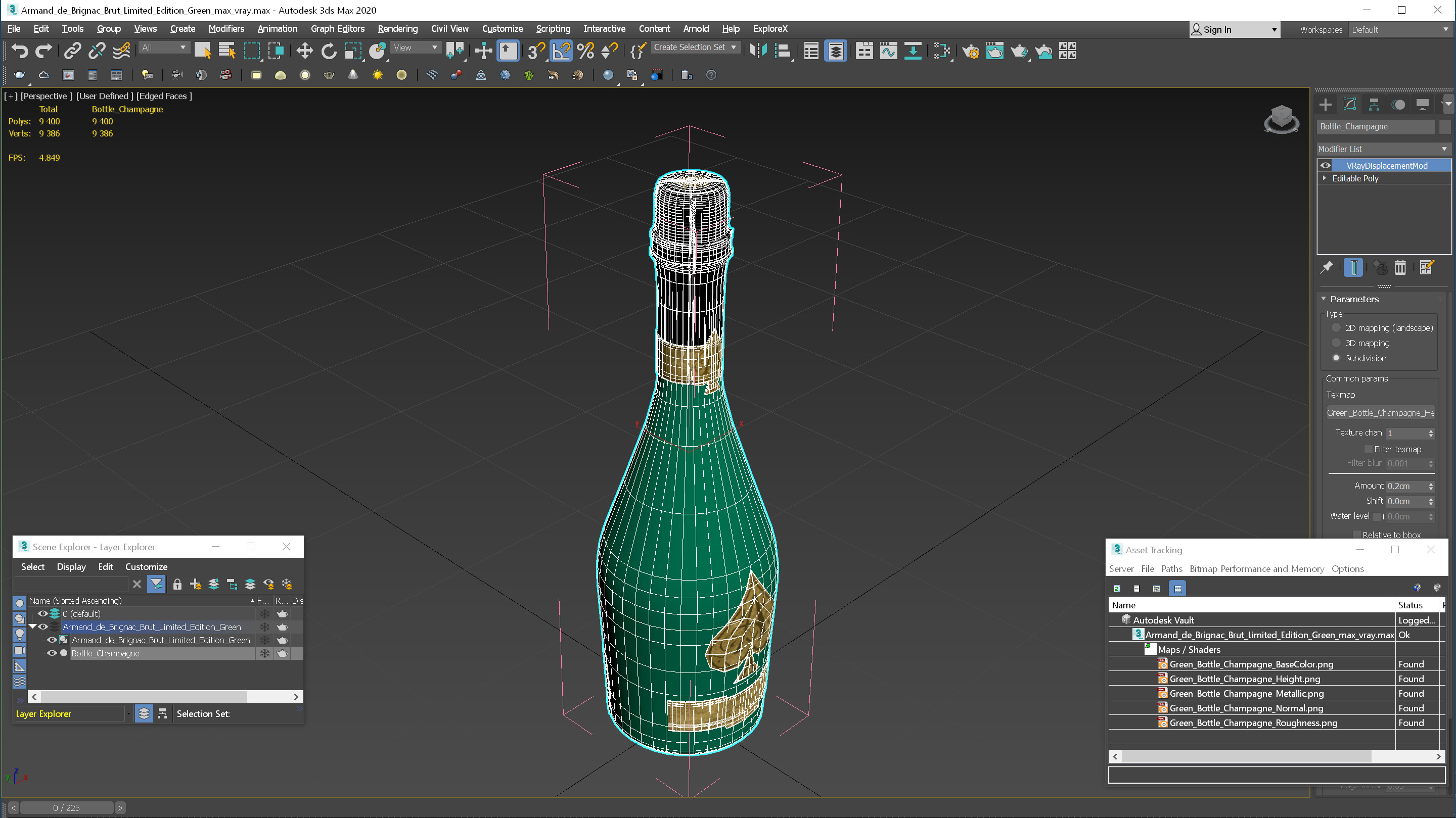The image size is (1456, 818).
Task: Hide the 0 (default) layer eye
Action: 42,614
